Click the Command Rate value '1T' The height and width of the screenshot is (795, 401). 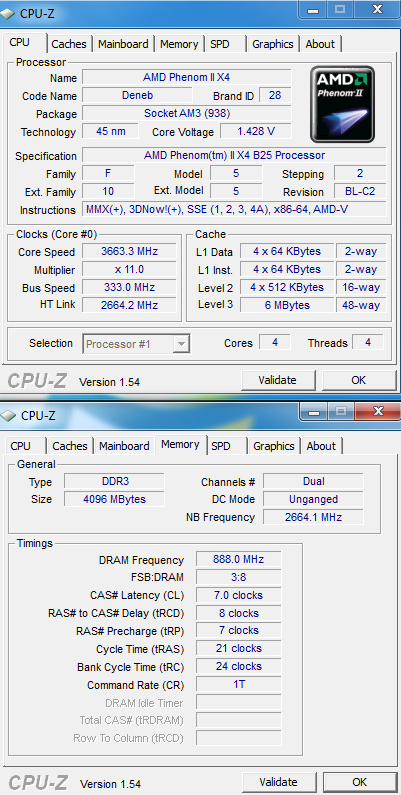[x=238, y=684]
